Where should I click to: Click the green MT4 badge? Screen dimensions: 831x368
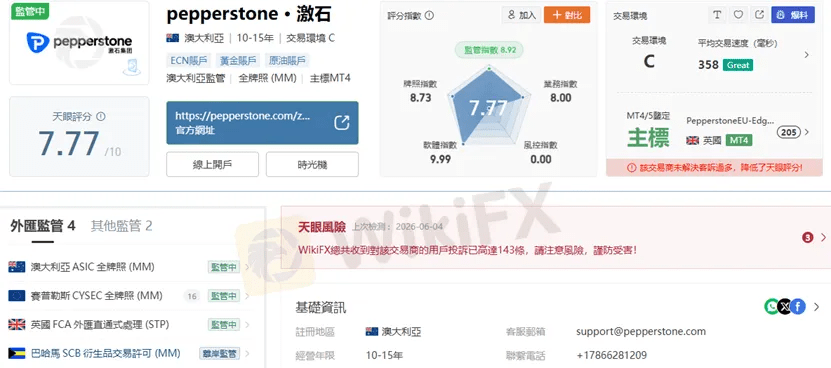(x=739, y=141)
